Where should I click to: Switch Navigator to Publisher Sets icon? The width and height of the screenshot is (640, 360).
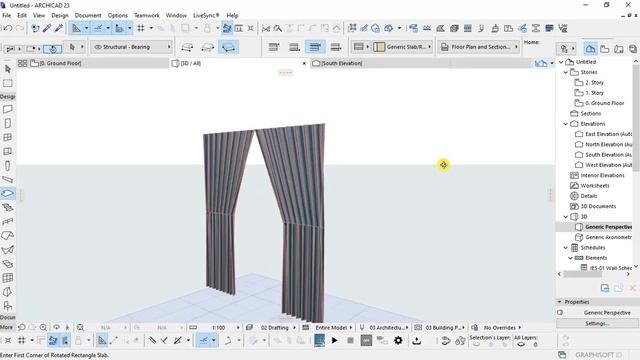pos(633,49)
